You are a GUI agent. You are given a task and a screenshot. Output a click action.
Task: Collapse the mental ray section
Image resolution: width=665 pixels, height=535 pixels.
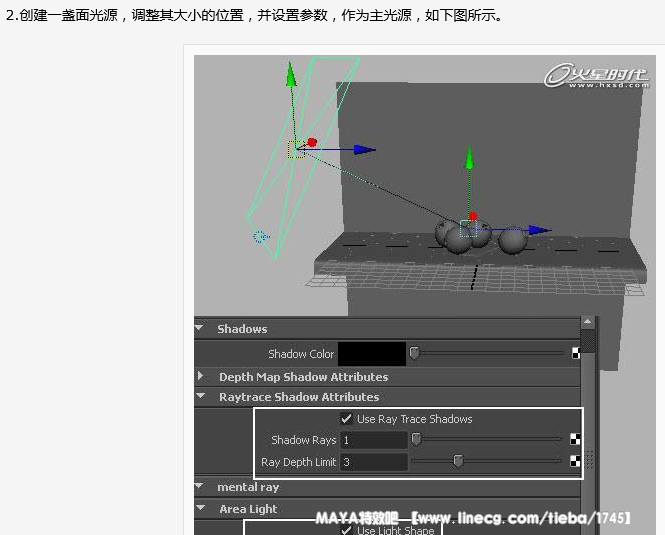(199, 487)
